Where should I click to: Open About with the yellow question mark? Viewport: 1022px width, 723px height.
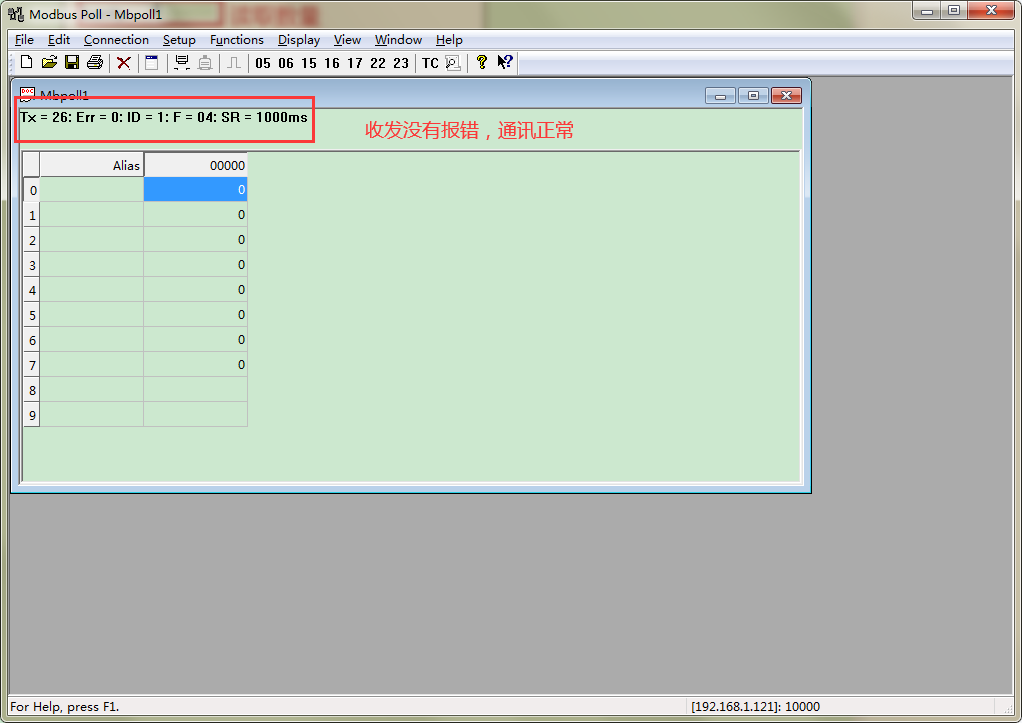click(x=481, y=62)
